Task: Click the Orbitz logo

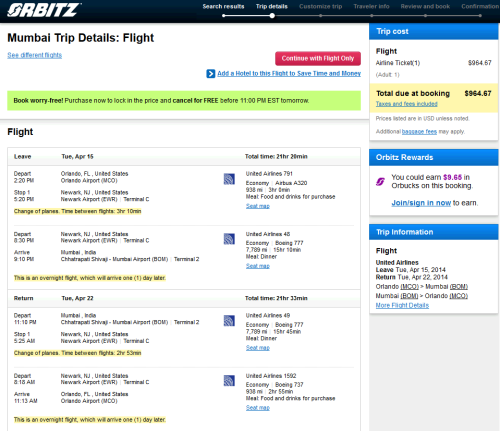Action: pos(44,9)
